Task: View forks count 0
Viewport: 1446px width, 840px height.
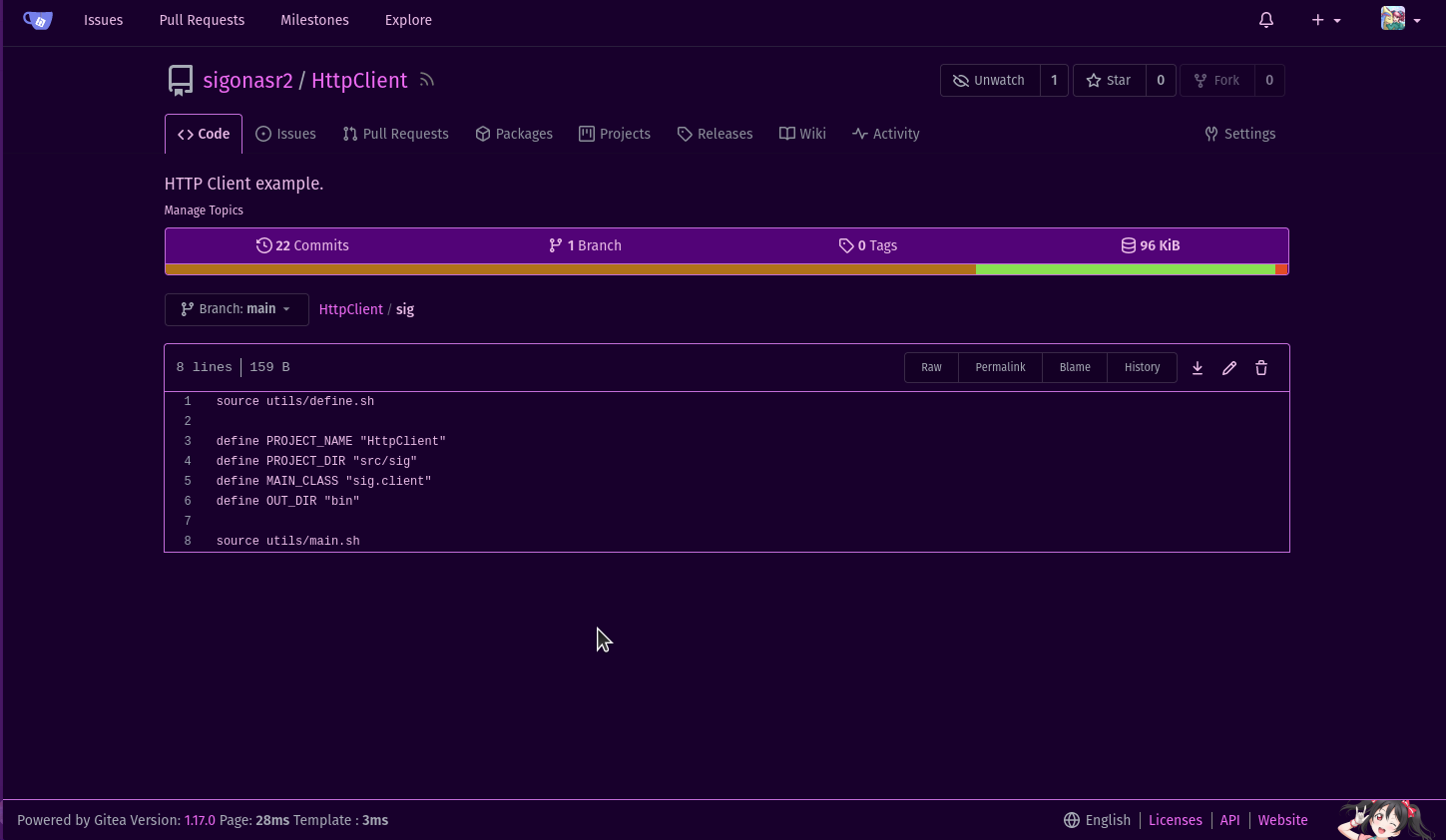Action: (1269, 81)
